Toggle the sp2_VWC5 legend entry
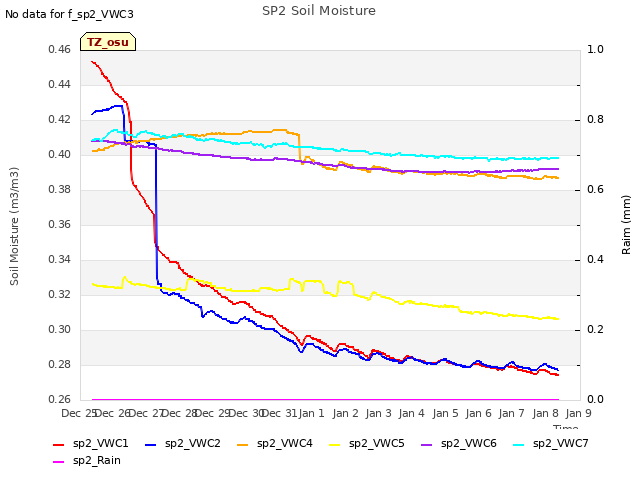This screenshot has height=480, width=640. pos(367,443)
